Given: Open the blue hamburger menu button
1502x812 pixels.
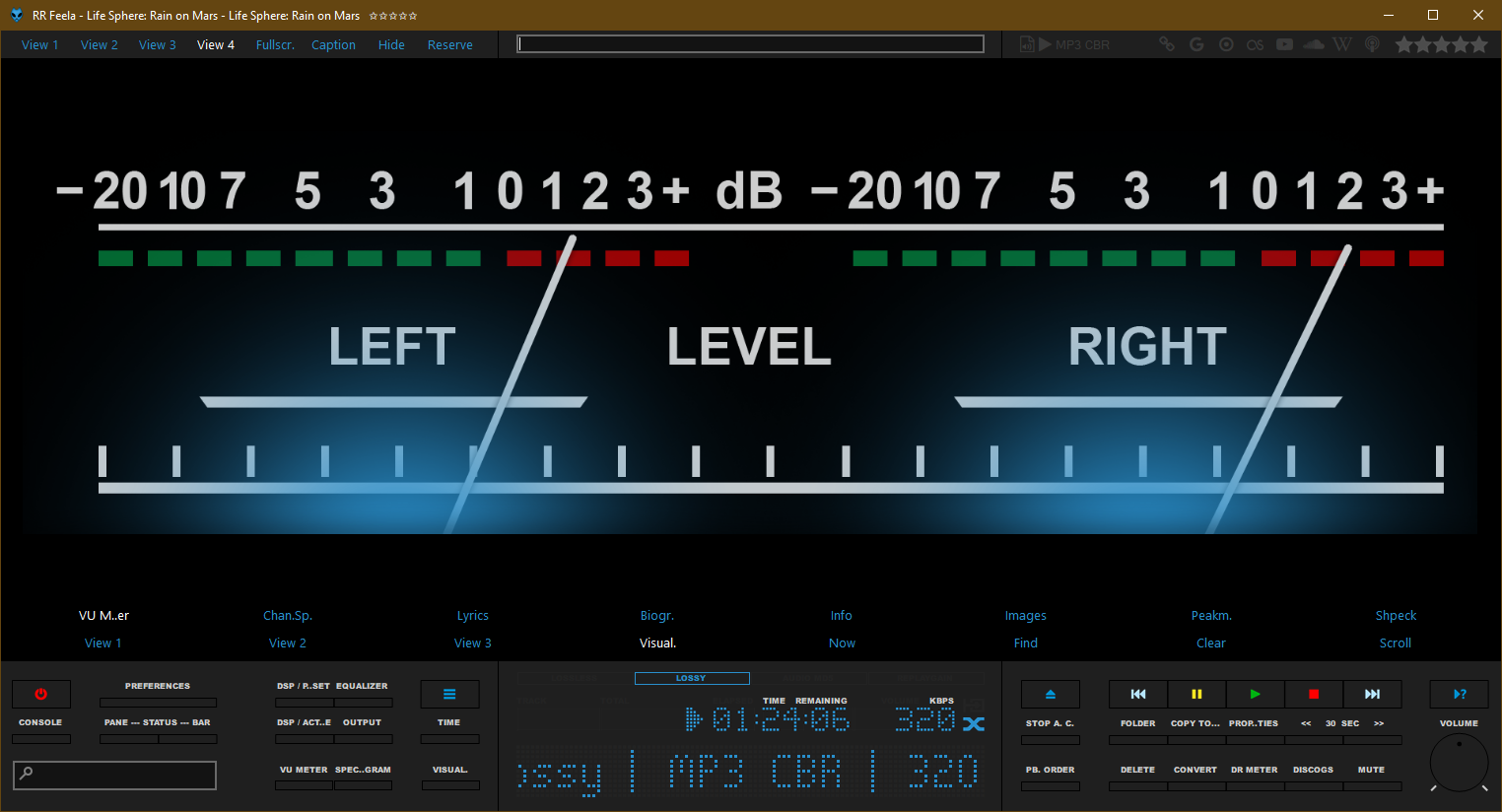Looking at the screenshot, I should 449,694.
